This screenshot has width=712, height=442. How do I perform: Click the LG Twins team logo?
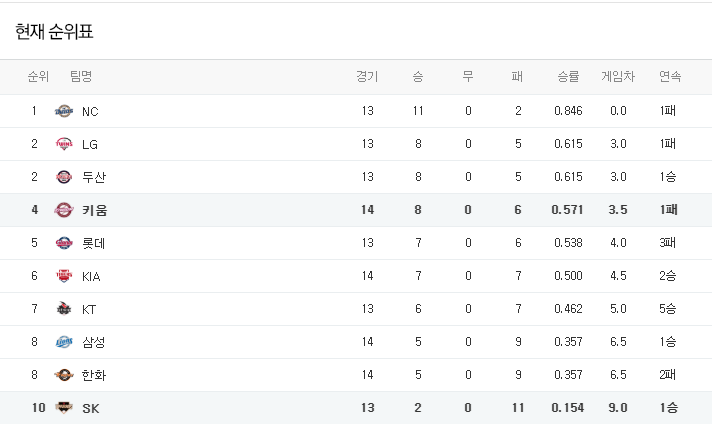pos(64,144)
